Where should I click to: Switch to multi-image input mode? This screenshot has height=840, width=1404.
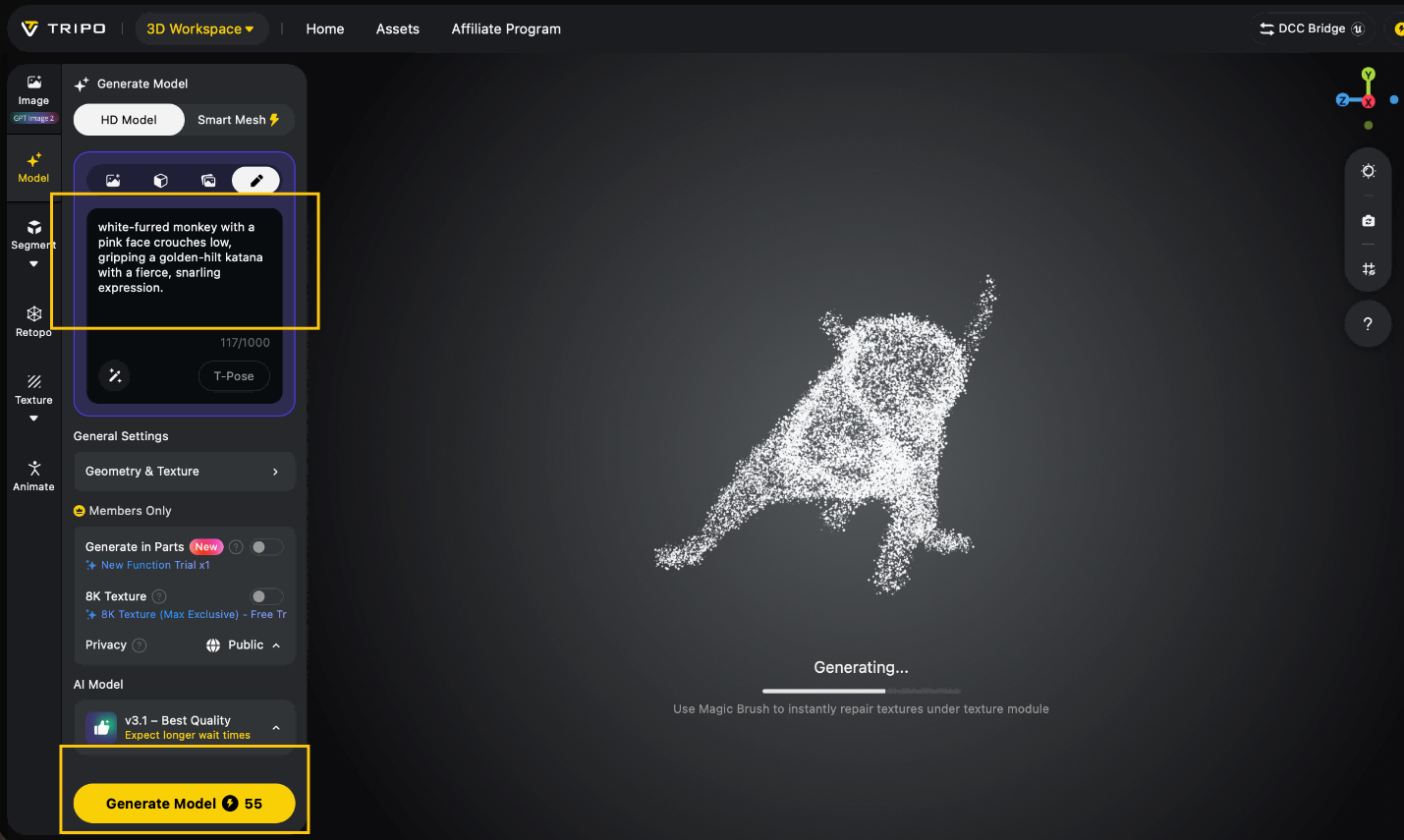(208, 180)
